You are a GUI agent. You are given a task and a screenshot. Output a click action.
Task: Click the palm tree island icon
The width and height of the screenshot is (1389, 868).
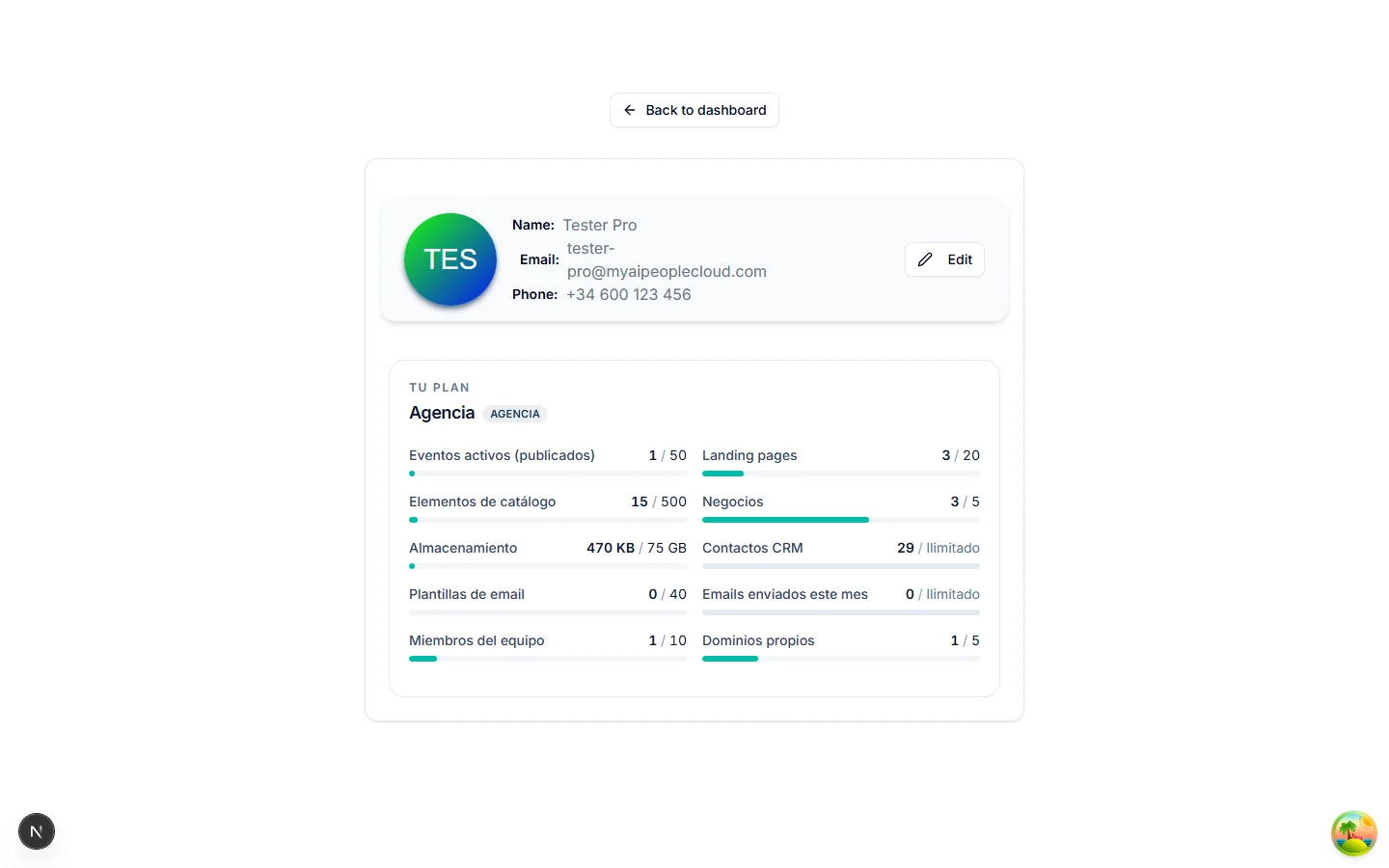click(1354, 833)
